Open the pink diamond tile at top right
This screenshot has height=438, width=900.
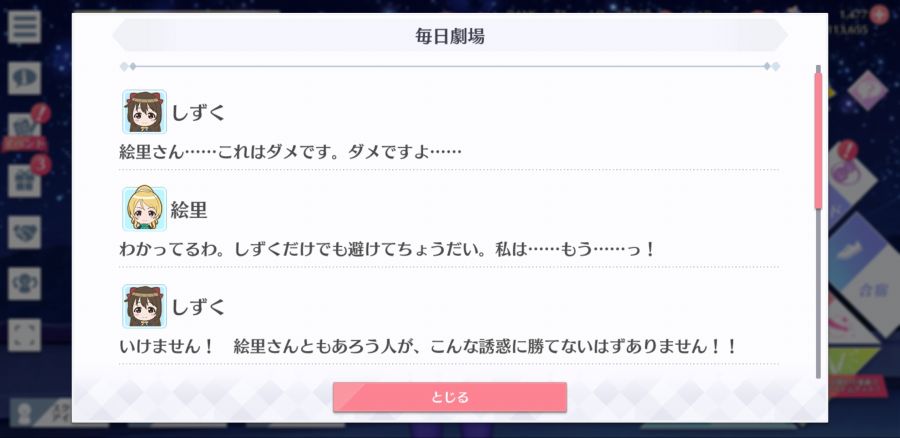pyautogui.click(x=867, y=91)
